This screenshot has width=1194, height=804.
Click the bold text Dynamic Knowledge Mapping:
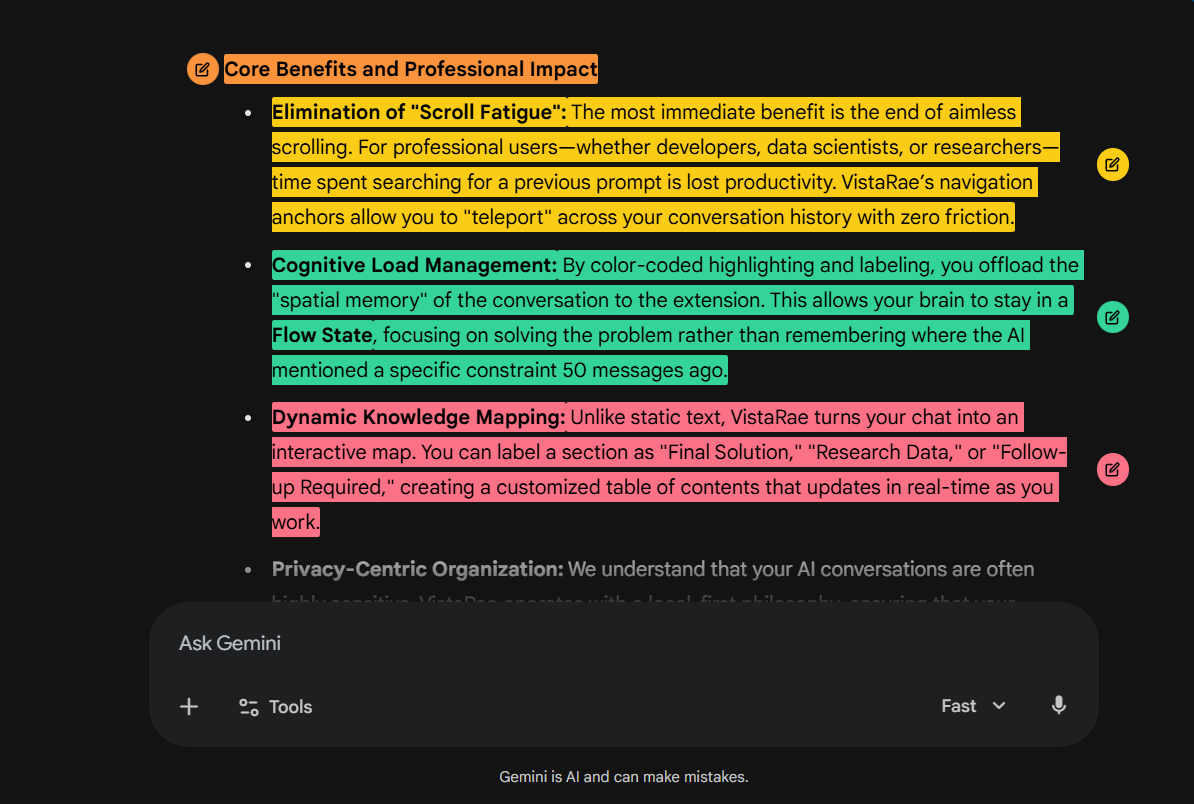point(419,417)
